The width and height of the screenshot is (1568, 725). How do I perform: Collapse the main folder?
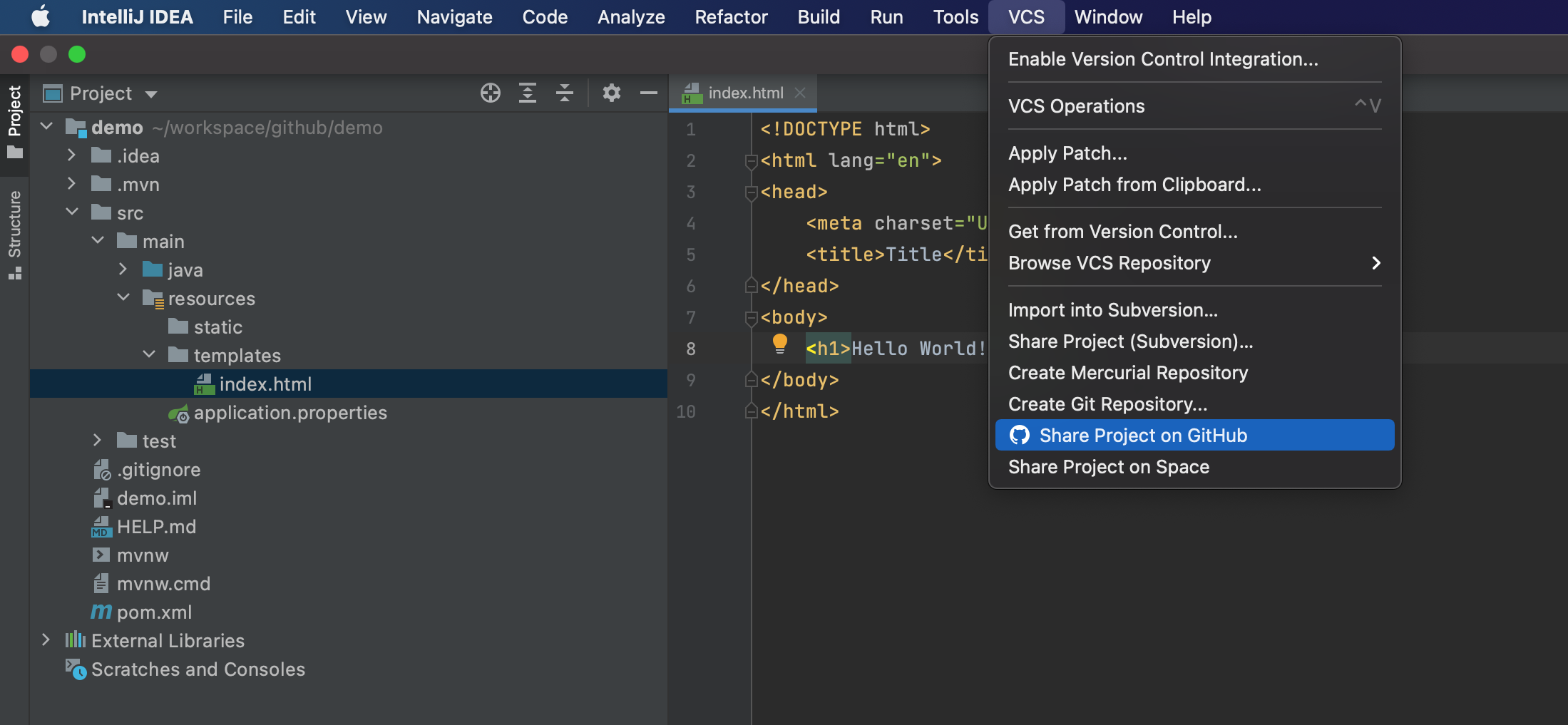click(98, 240)
